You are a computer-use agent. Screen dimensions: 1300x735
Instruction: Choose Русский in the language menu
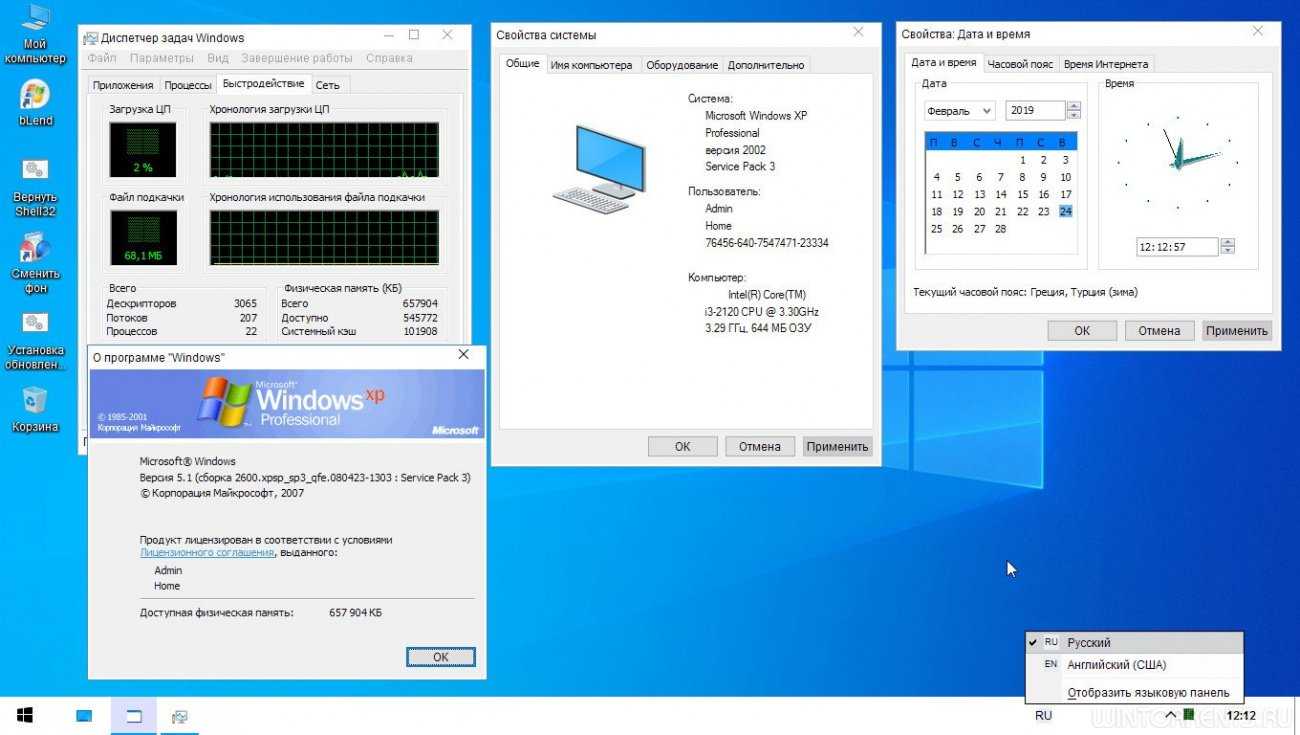[1134, 643]
